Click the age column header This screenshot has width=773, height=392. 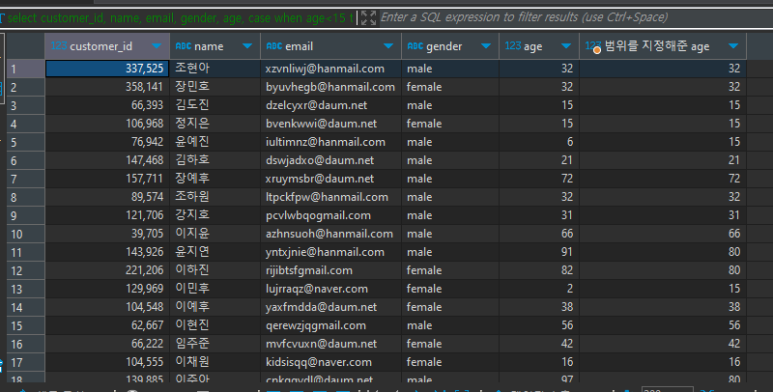tap(539, 46)
